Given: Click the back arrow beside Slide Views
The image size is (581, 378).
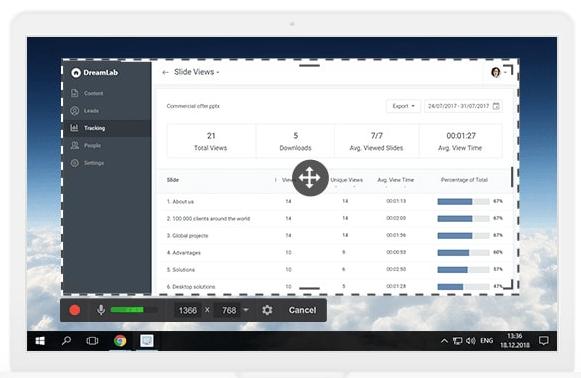Looking at the screenshot, I should 165,72.
